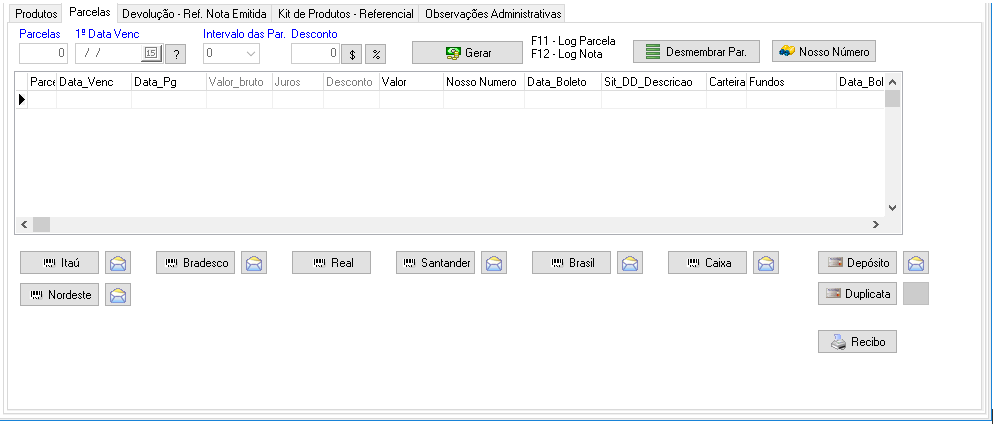This screenshot has height=429, width=998.
Task: Switch to the Produtos tab
Action: point(37,14)
